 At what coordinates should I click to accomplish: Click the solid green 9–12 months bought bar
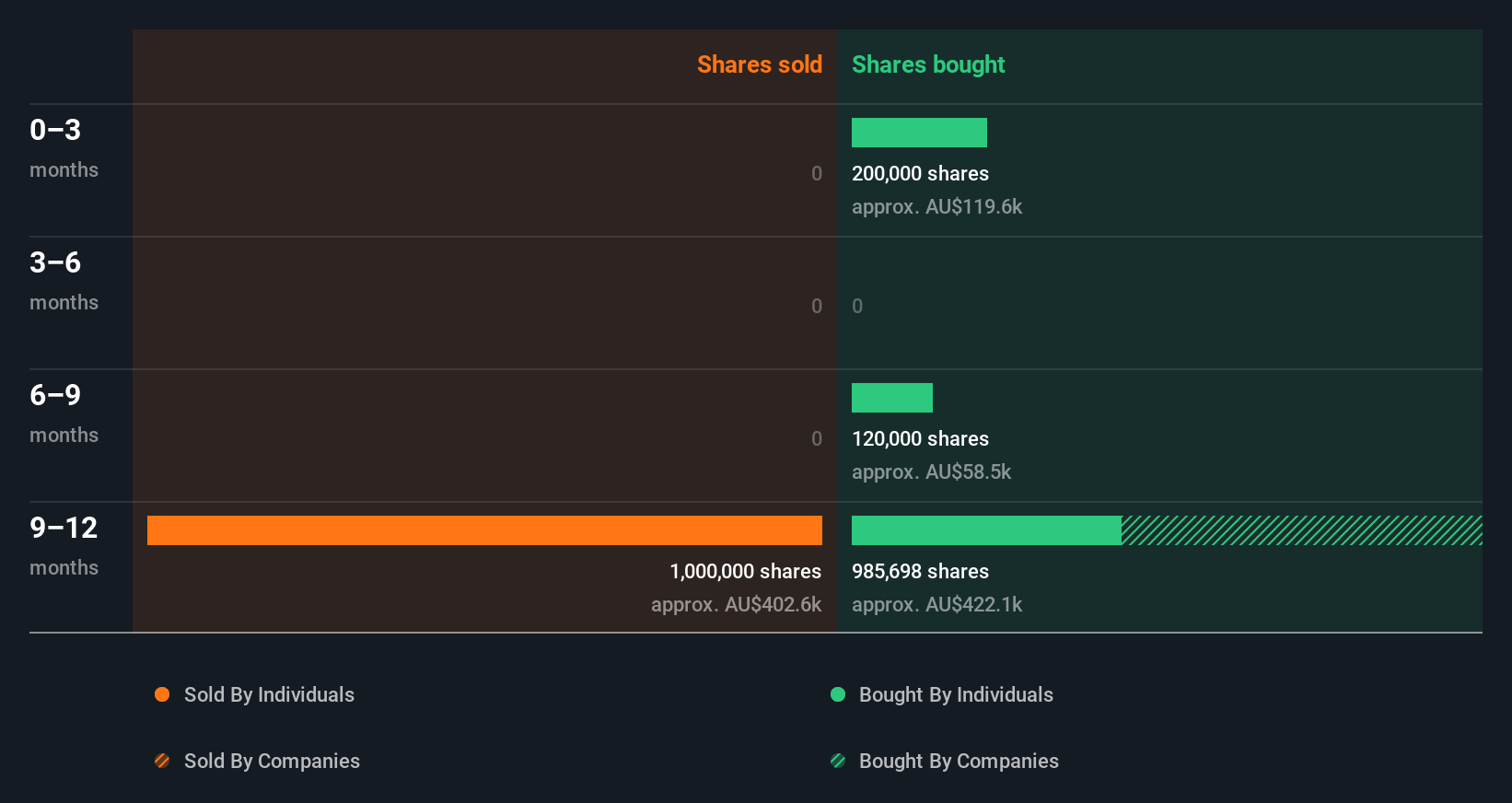pos(986,530)
